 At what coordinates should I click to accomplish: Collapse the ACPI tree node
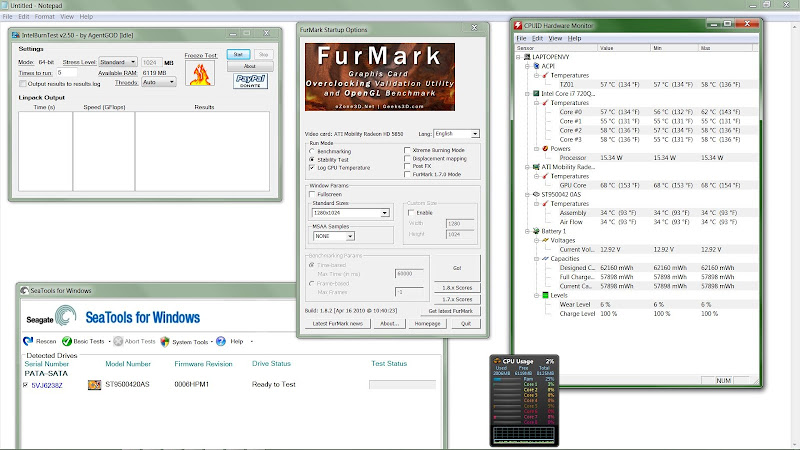pyautogui.click(x=528, y=66)
